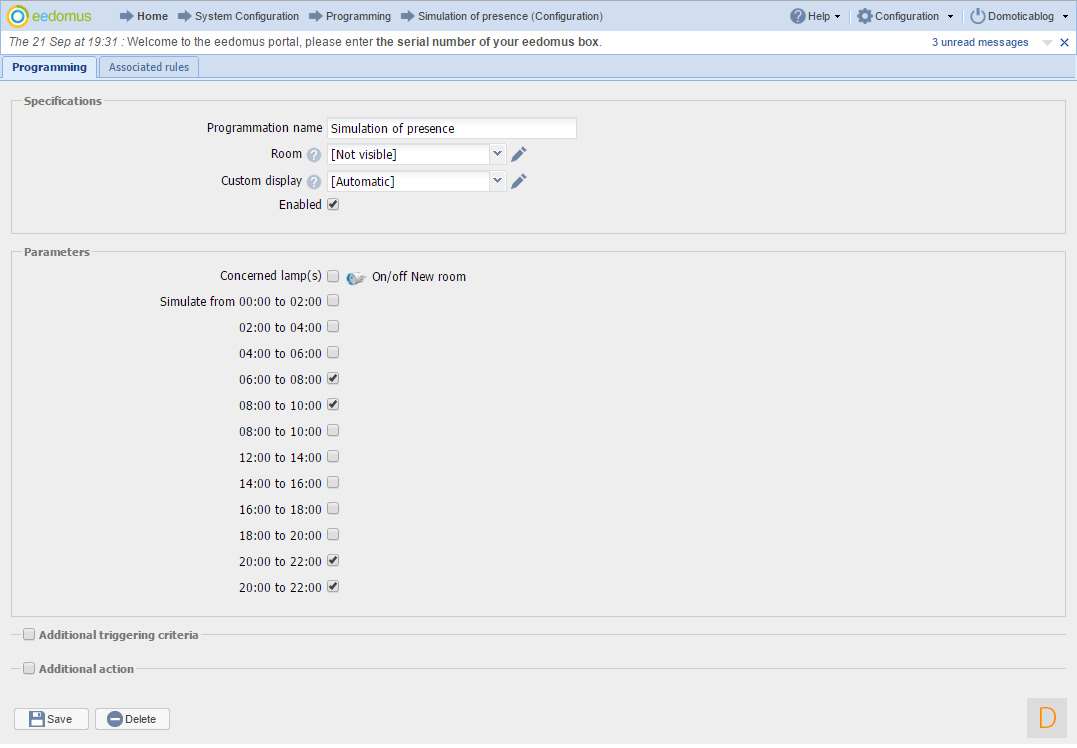Click the help question mark next to Room
This screenshot has height=748, width=1077.
point(314,155)
